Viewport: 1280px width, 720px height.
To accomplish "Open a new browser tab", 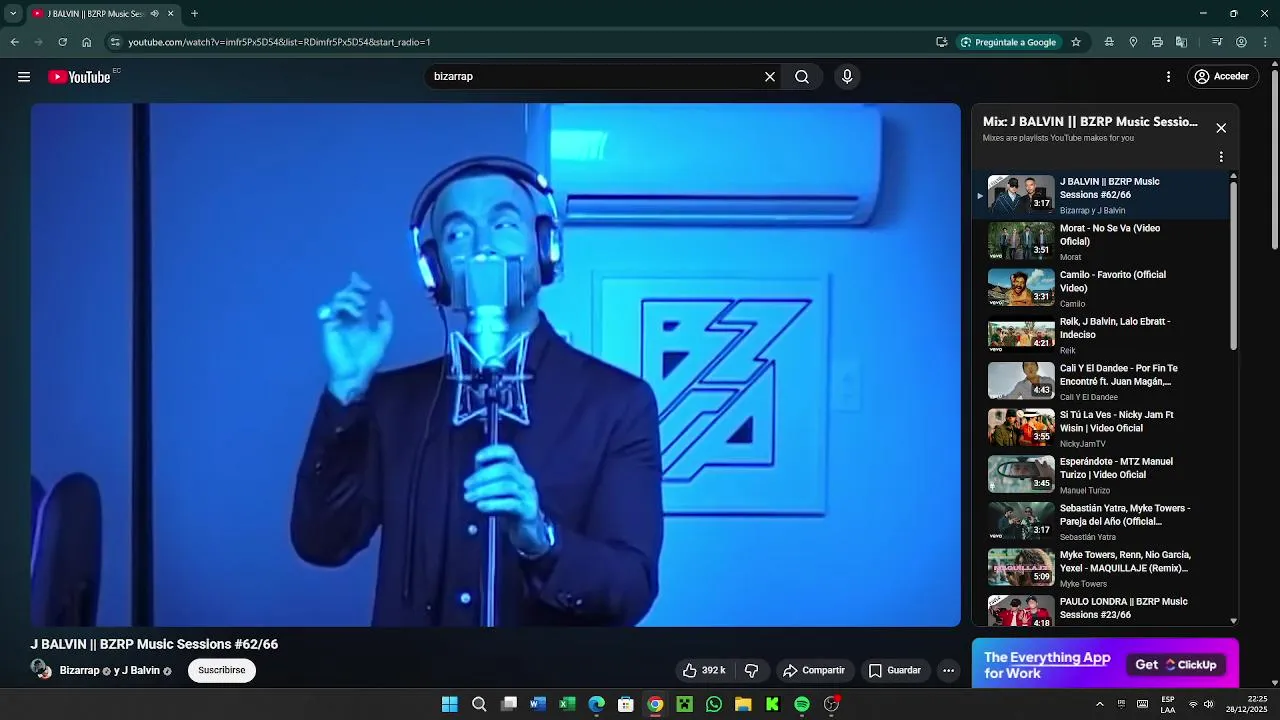I will pos(194,14).
